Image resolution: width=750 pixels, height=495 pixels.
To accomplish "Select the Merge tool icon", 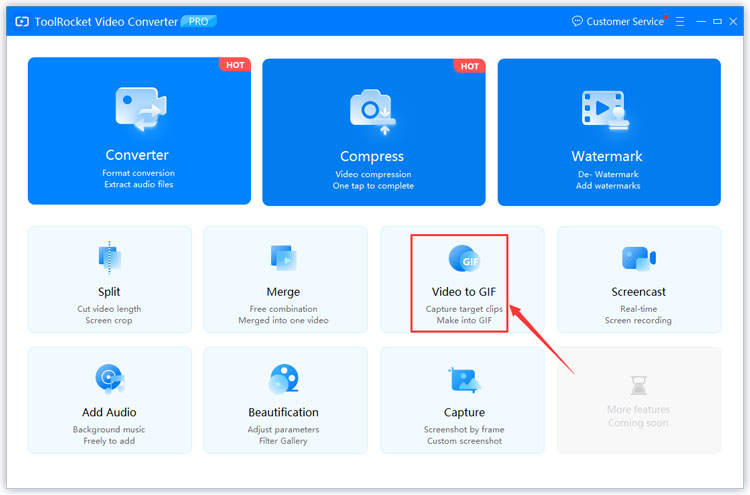I will click(x=284, y=258).
